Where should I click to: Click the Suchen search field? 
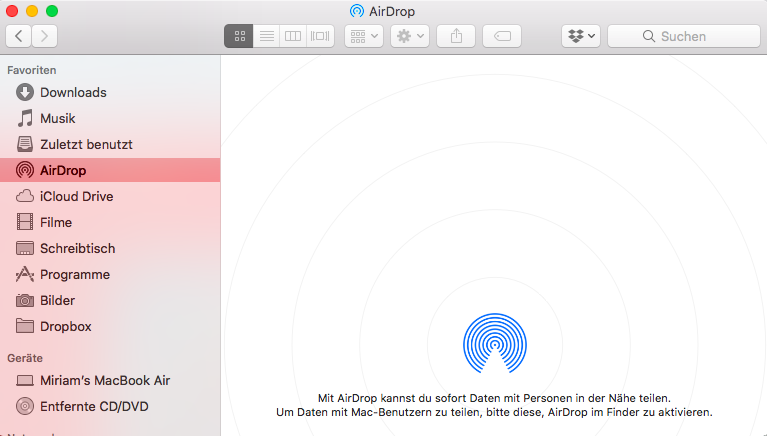point(684,36)
